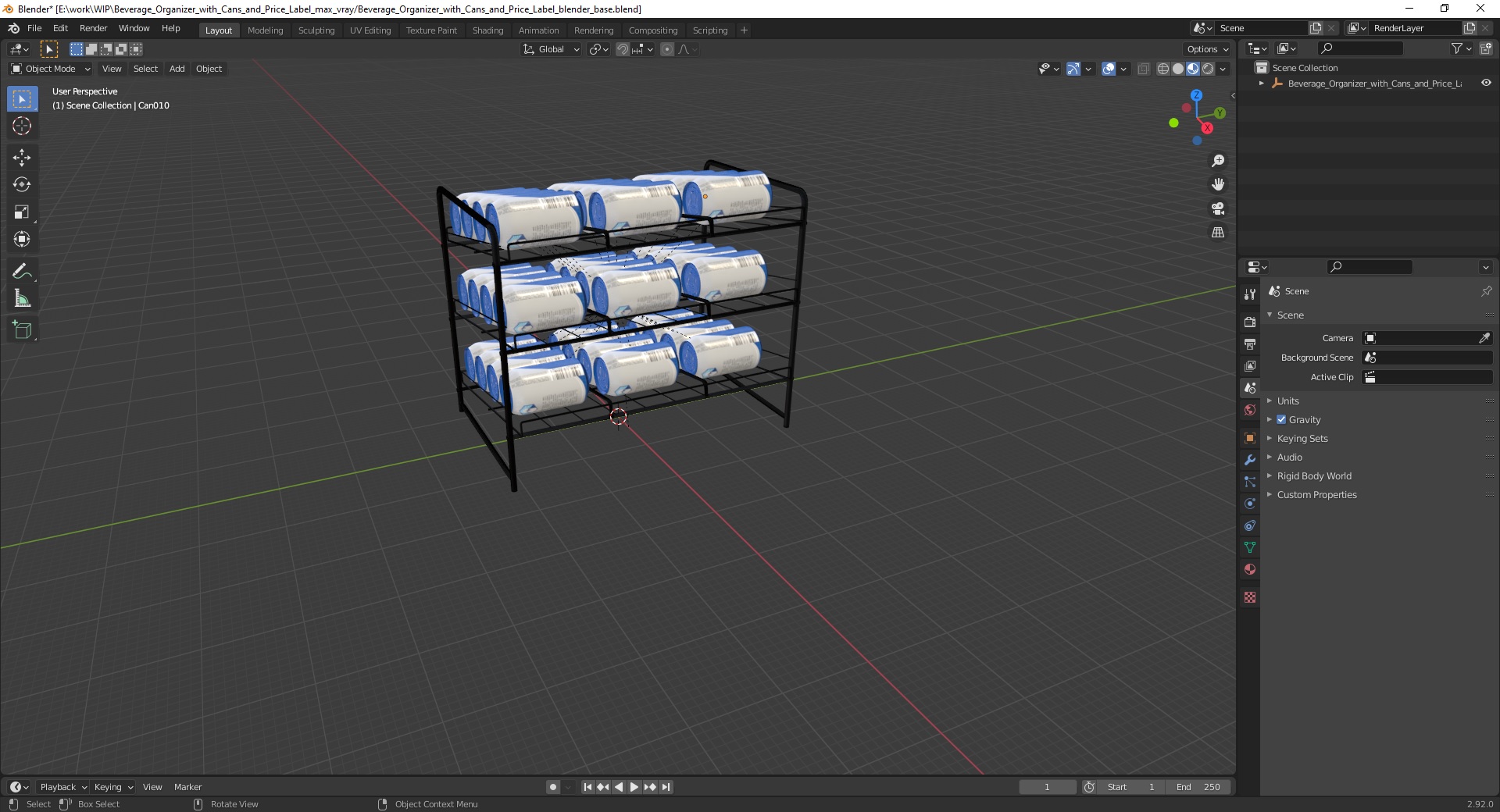Open the Modifier wrench properties tab
This screenshot has width=1500, height=812.
tap(1250, 460)
